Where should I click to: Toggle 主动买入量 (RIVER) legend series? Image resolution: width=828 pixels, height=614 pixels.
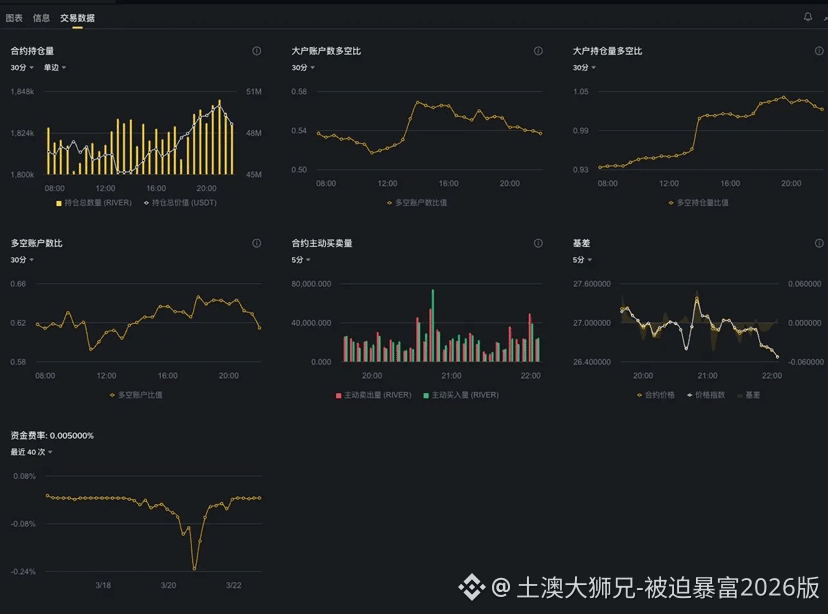point(461,395)
